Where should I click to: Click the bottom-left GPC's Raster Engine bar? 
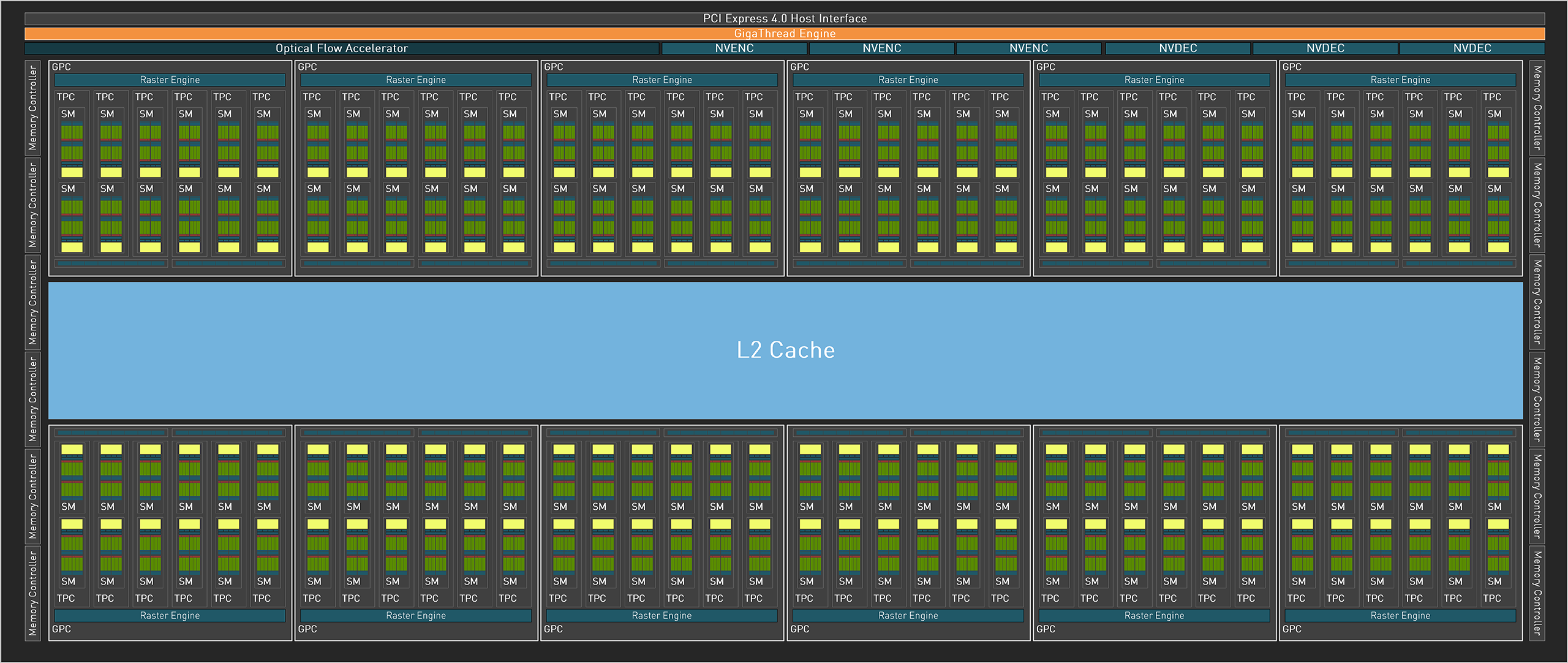point(170,615)
